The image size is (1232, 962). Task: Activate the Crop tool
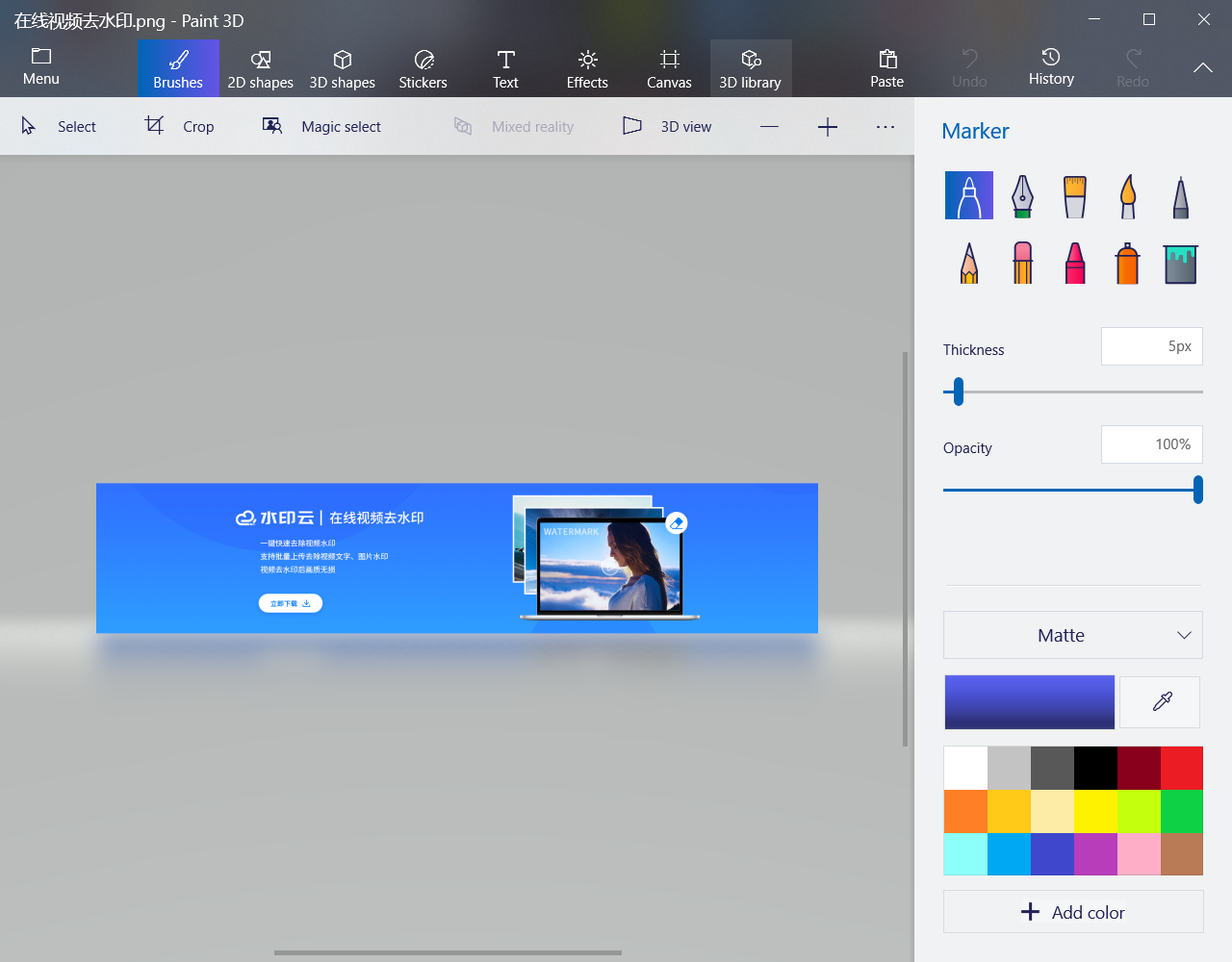[180, 126]
